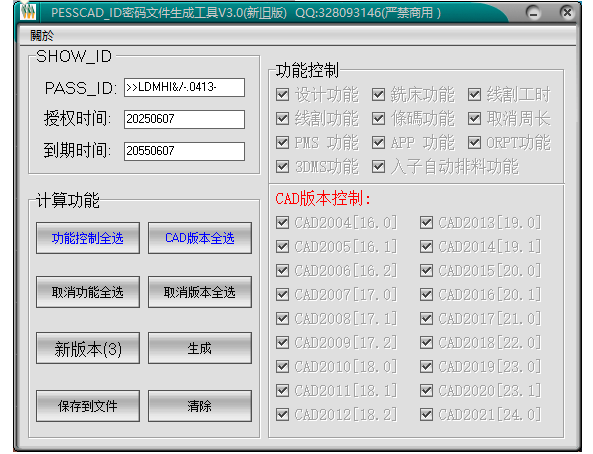Image resolution: width=593 pixels, height=454 pixels.
Task: Toggle CAD2017[21.0] checkbox
Action: (x=427, y=319)
